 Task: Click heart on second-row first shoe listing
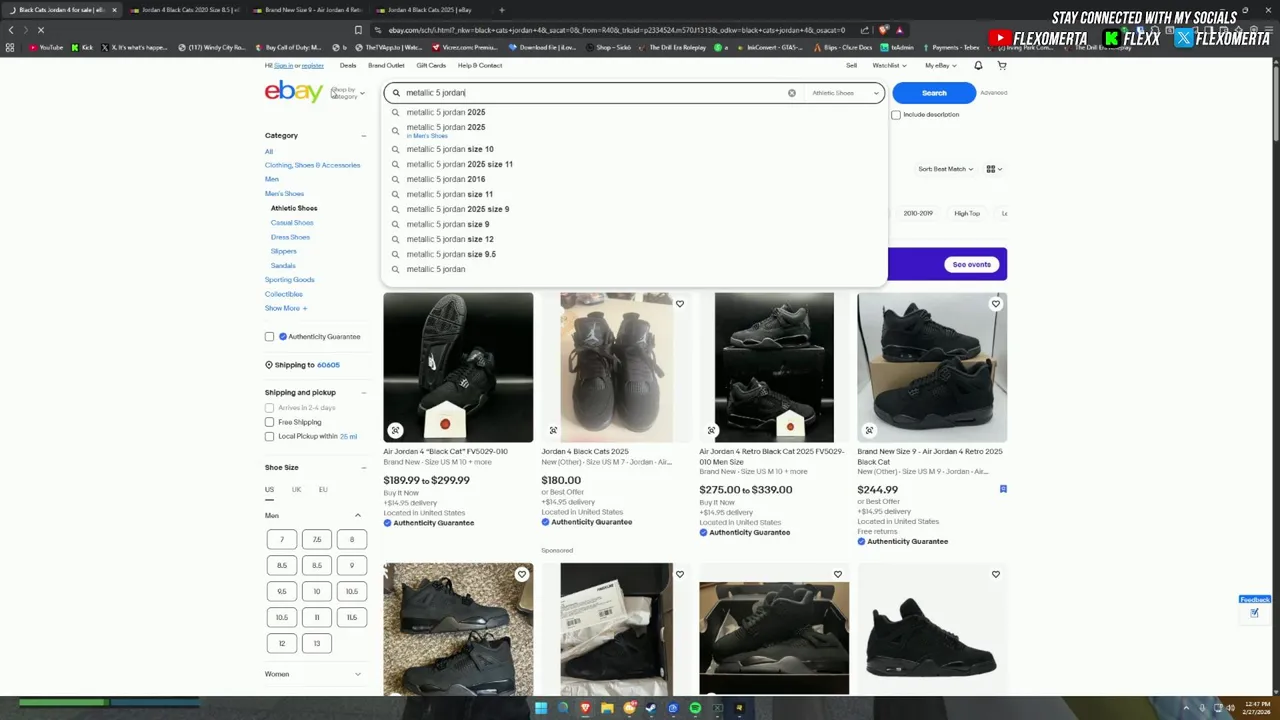point(521,574)
